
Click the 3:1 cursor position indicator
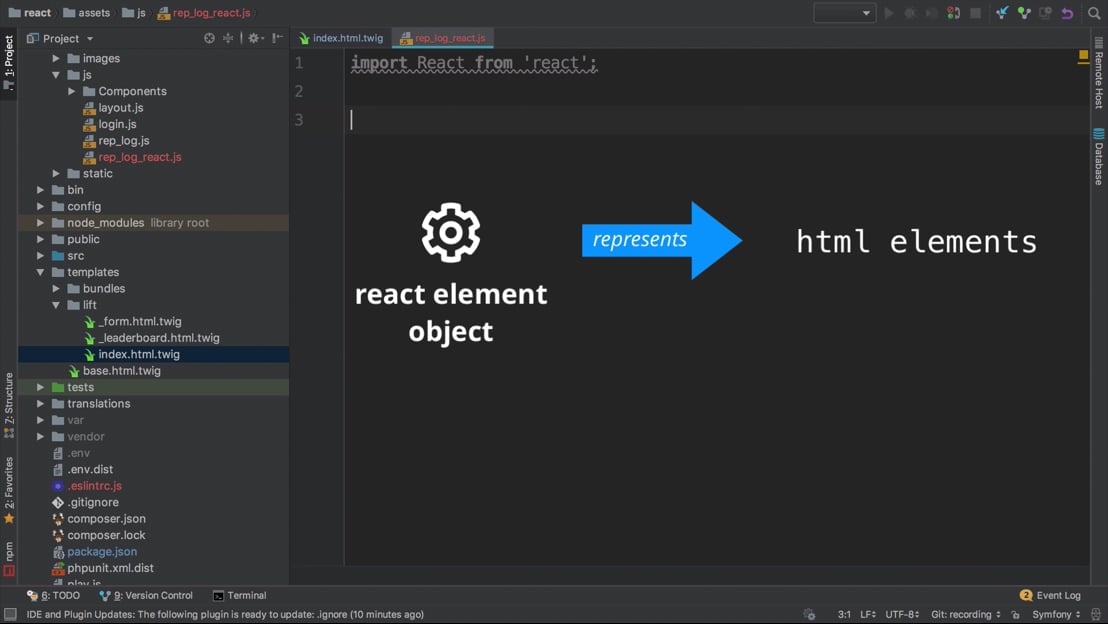[844, 614]
